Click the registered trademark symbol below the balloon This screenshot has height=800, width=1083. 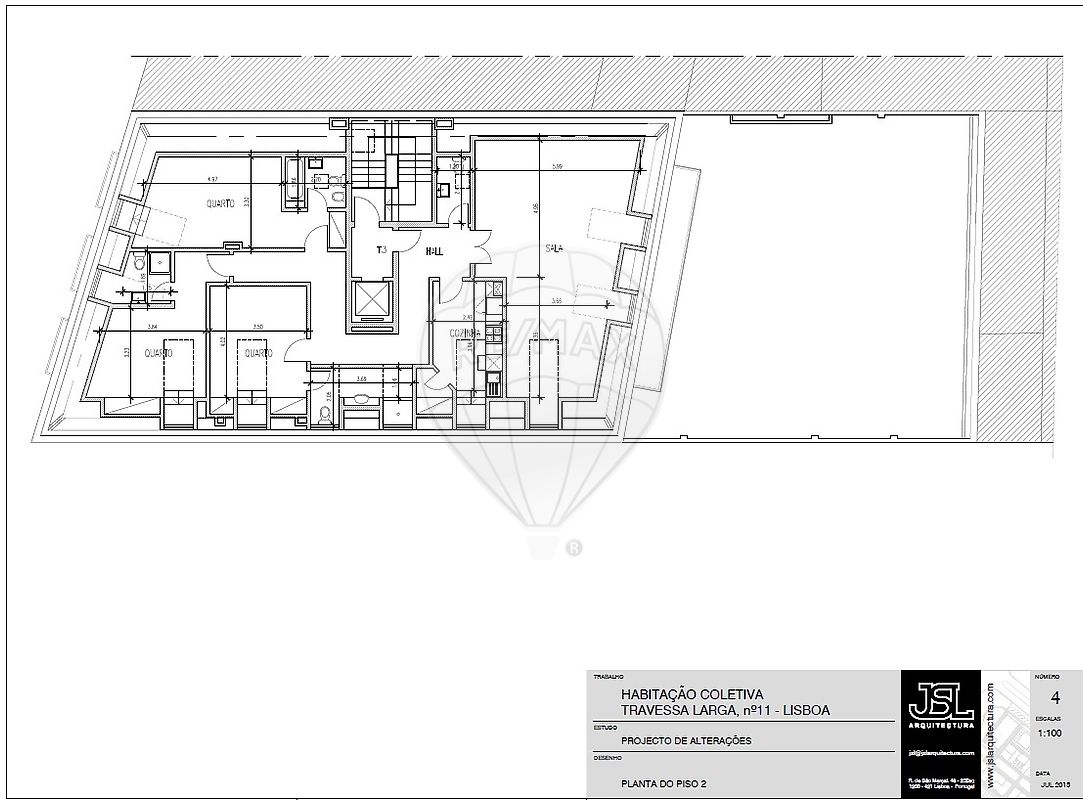[x=574, y=547]
